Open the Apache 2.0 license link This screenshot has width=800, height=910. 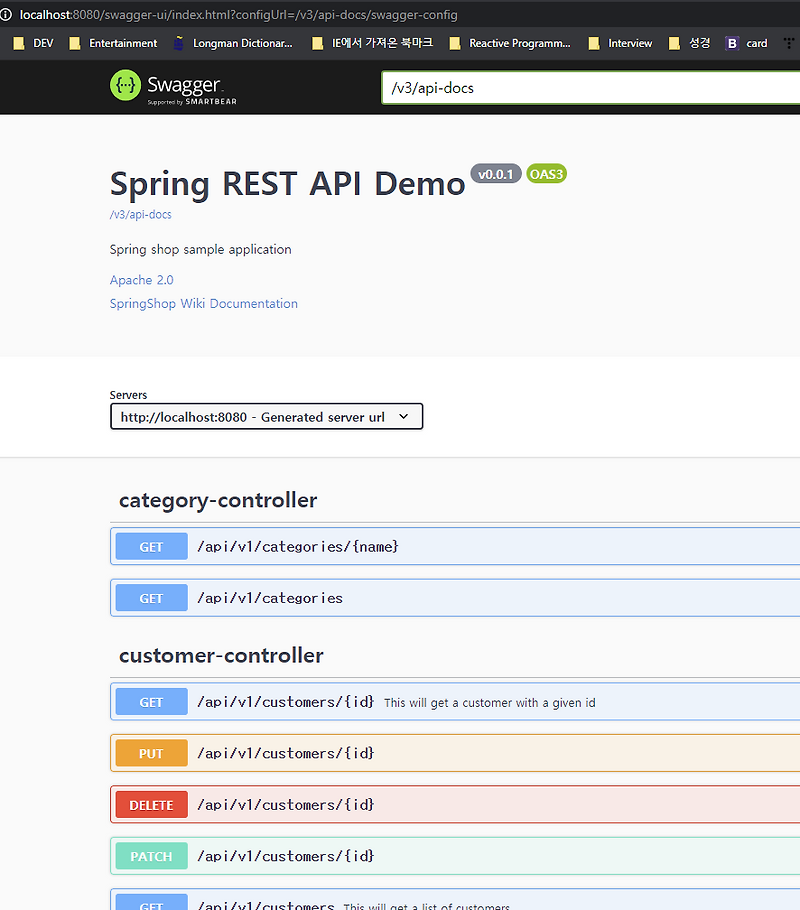pos(141,280)
